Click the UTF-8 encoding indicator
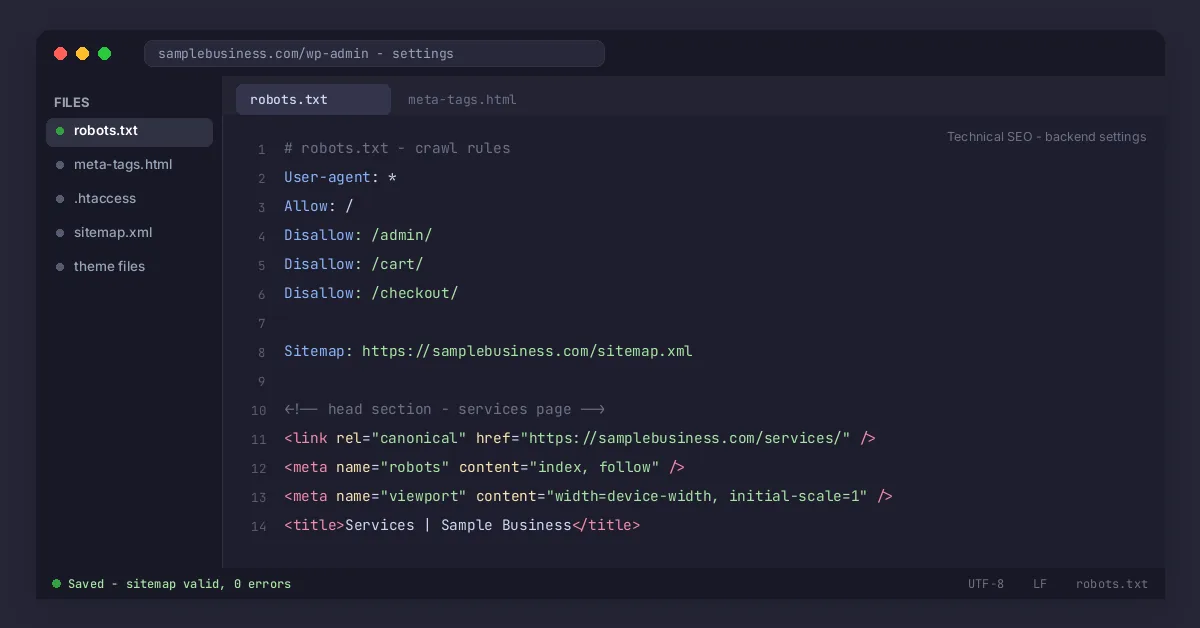The height and width of the screenshot is (628, 1200). 986,584
